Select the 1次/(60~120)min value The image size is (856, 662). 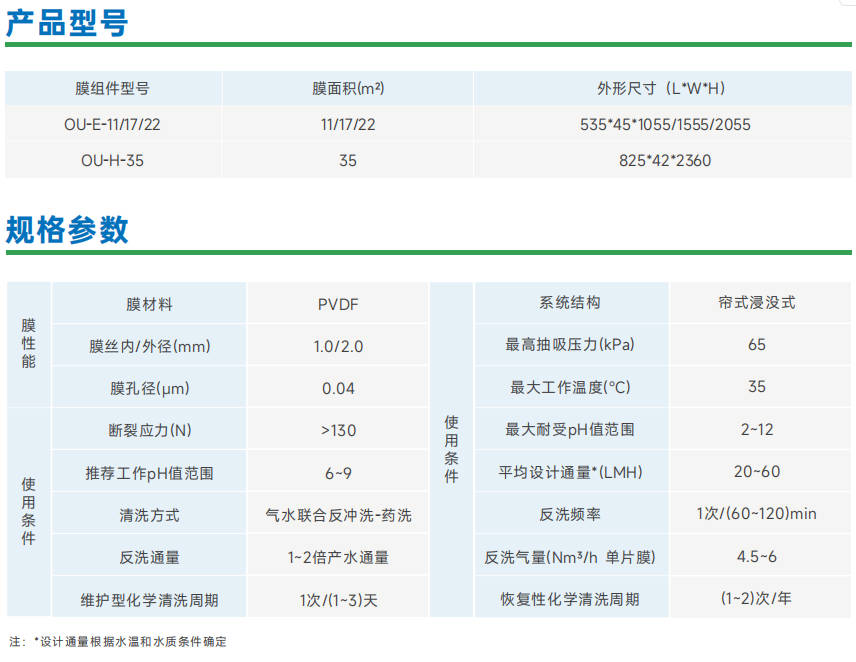click(x=757, y=514)
